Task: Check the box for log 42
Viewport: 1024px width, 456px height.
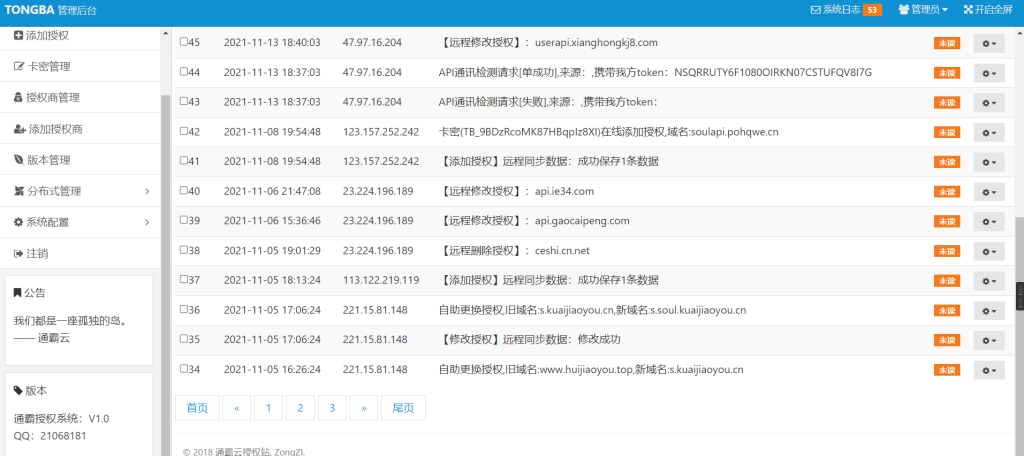Action: [x=184, y=131]
